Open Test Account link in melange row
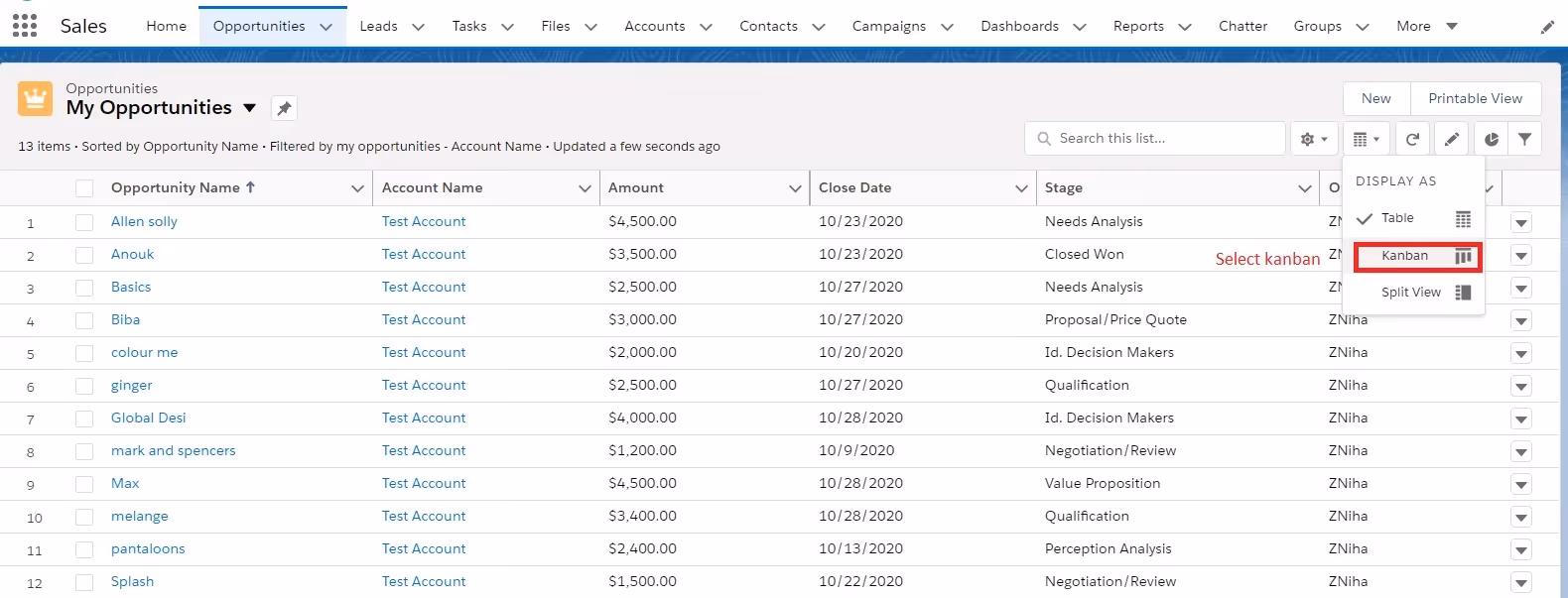Image resolution: width=1568 pixels, height=598 pixels. coord(424,516)
